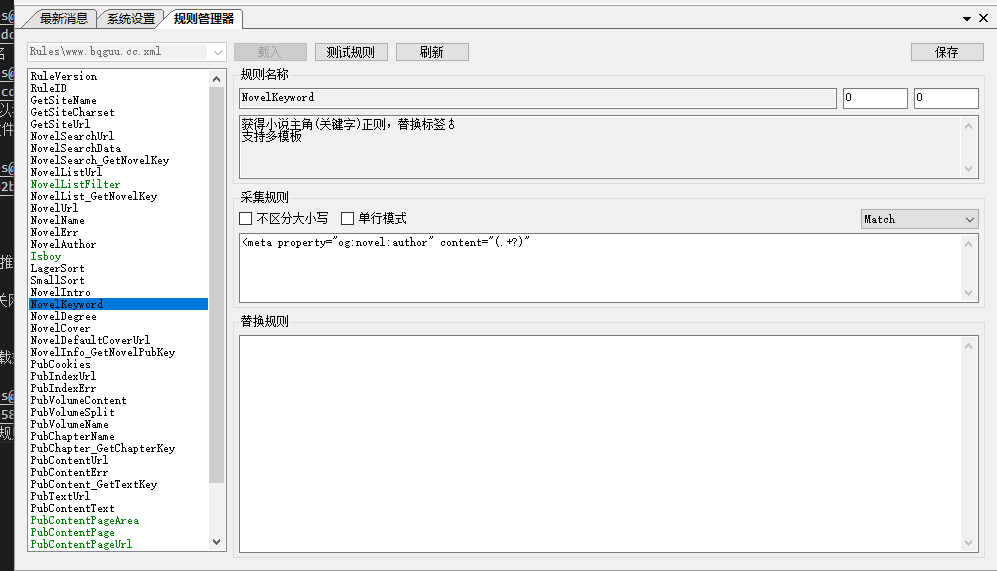Switch to the 最新消息 tab
997x571 pixels.
(63, 19)
